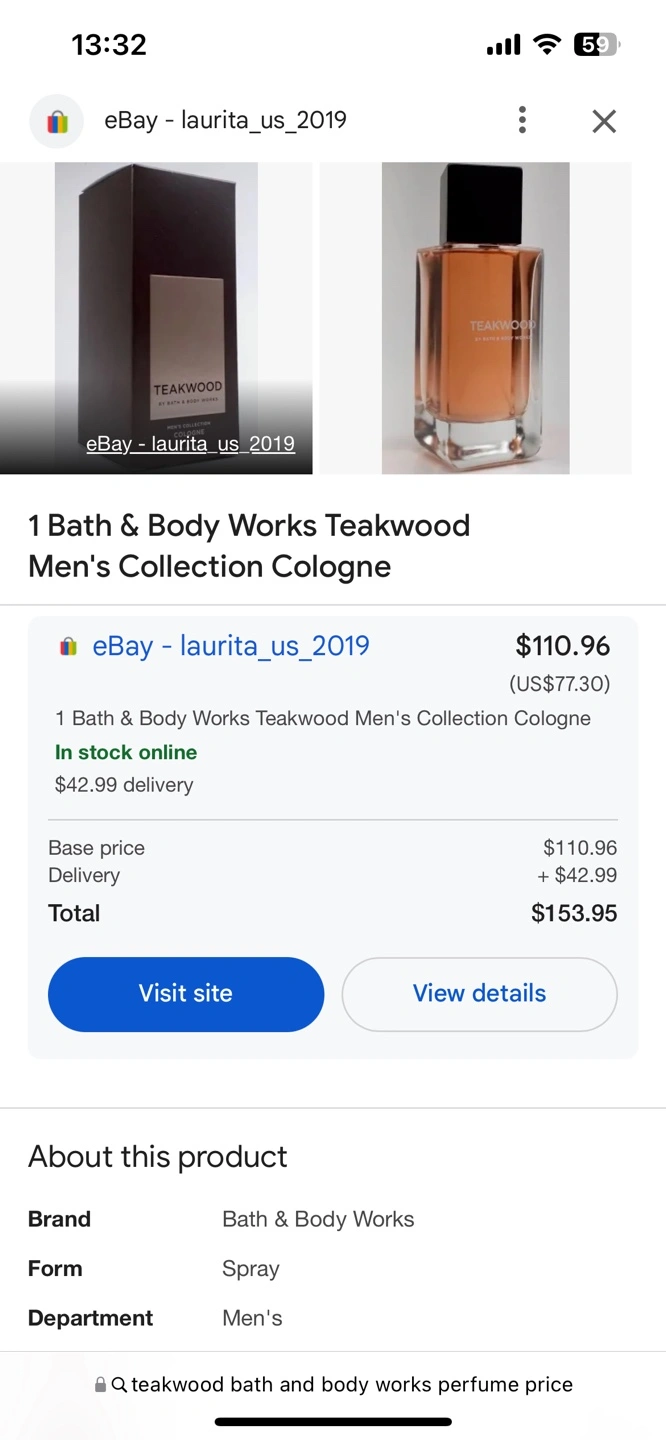Tap the lock icon in address bar
666x1440 pixels.
point(100,1385)
